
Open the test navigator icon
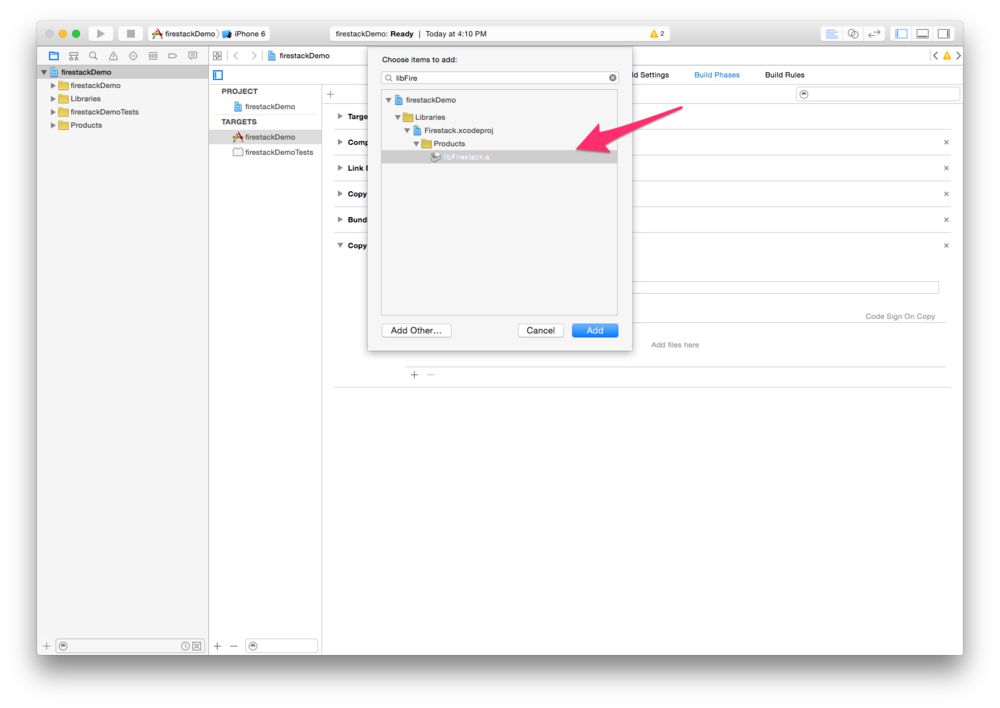tap(133, 55)
